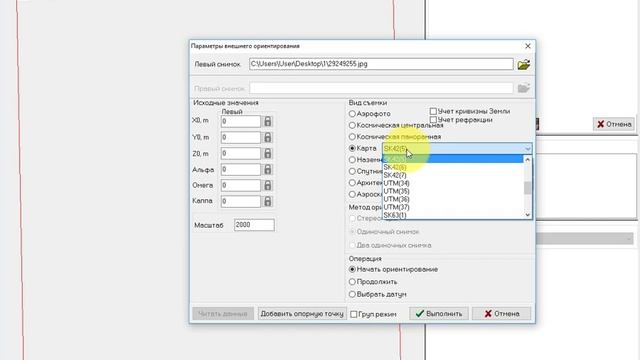640x360 pixels.
Task: Select the Одиночный снимок method option
Action: pos(352,232)
